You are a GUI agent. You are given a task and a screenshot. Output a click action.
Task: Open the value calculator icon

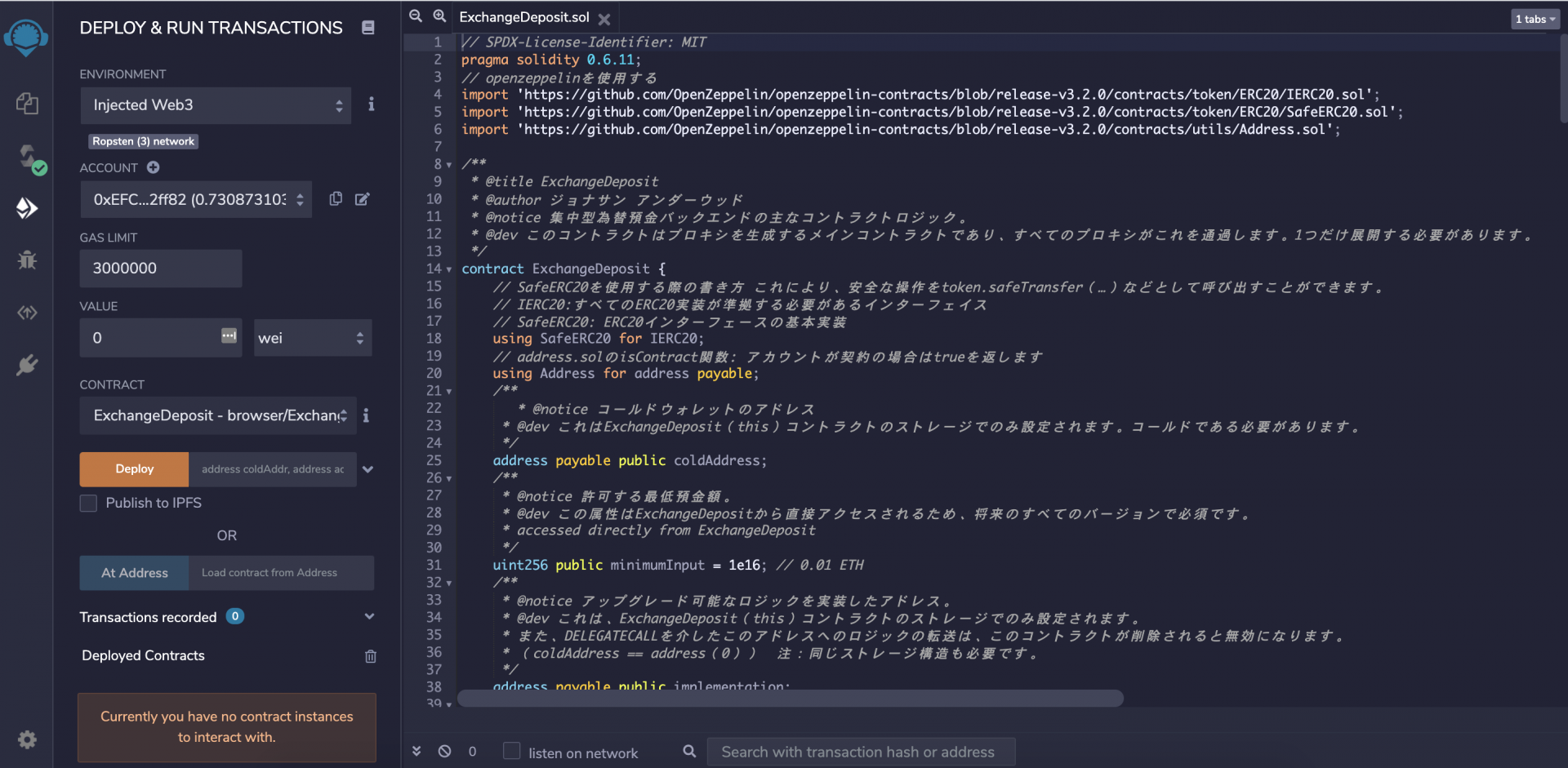(x=229, y=335)
